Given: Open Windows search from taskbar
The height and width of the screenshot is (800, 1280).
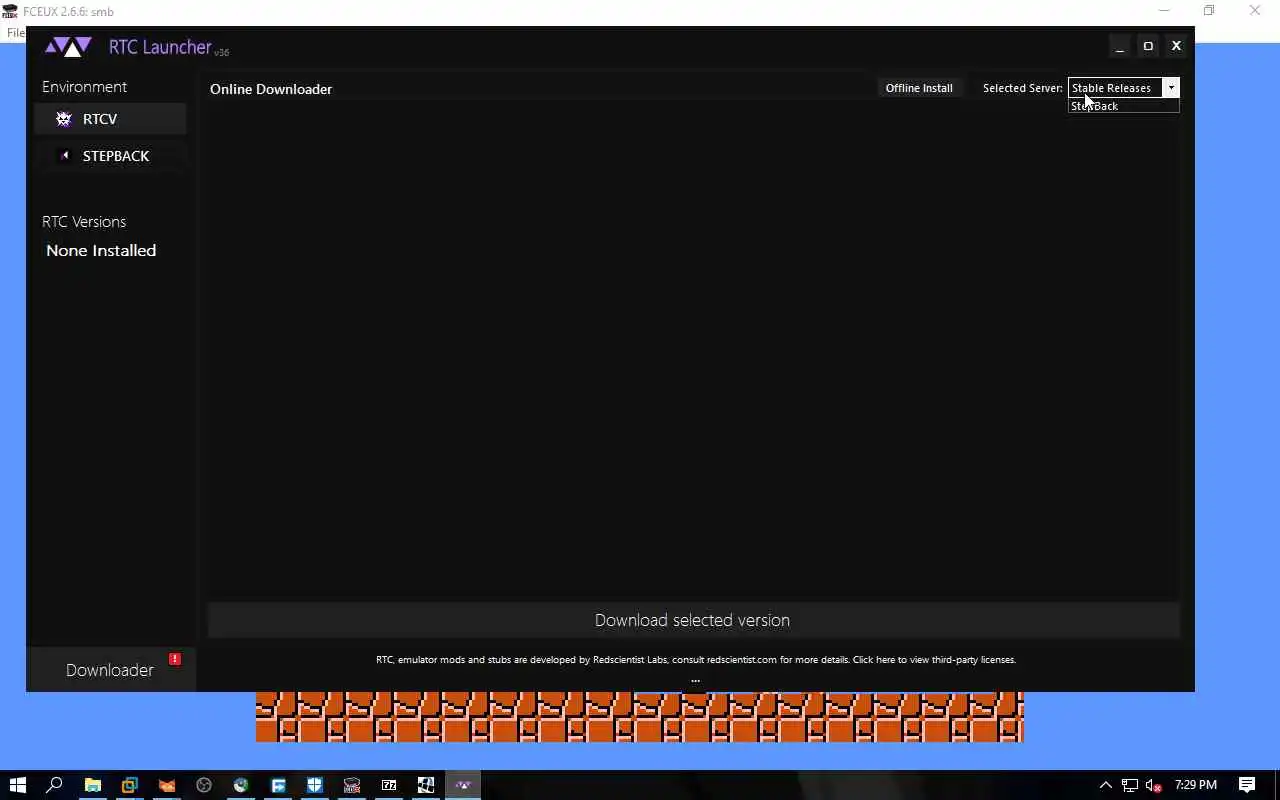Looking at the screenshot, I should coord(55,785).
